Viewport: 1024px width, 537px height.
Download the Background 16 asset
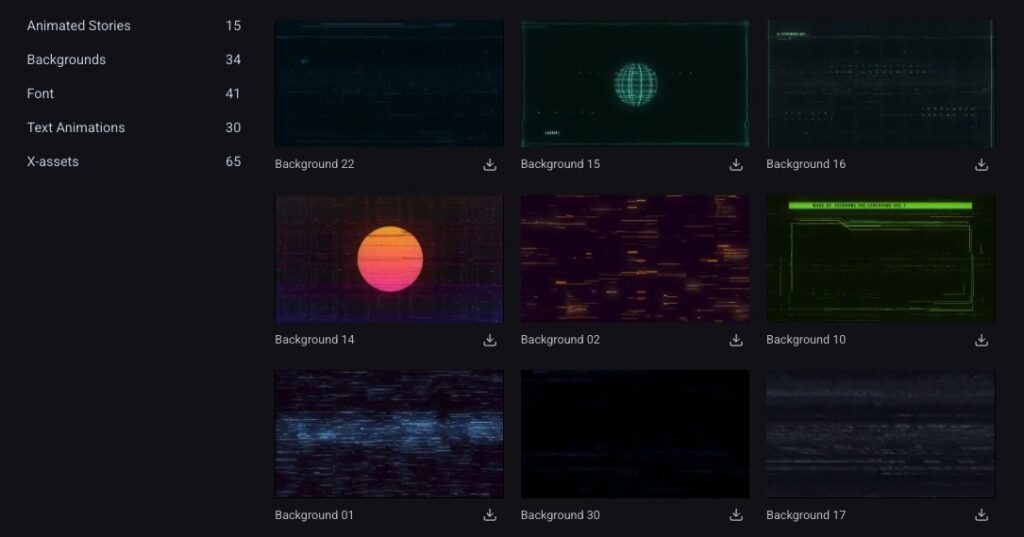tap(982, 165)
